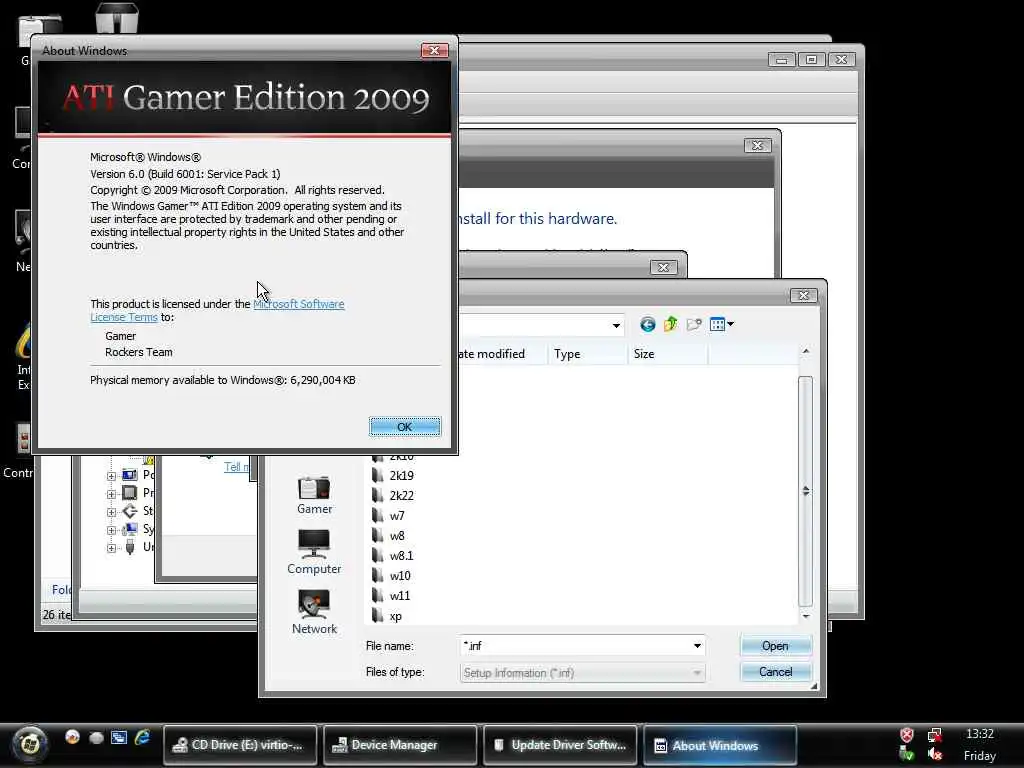Switch to Device Manager taskbar button
1024x768 pixels.
click(400, 745)
